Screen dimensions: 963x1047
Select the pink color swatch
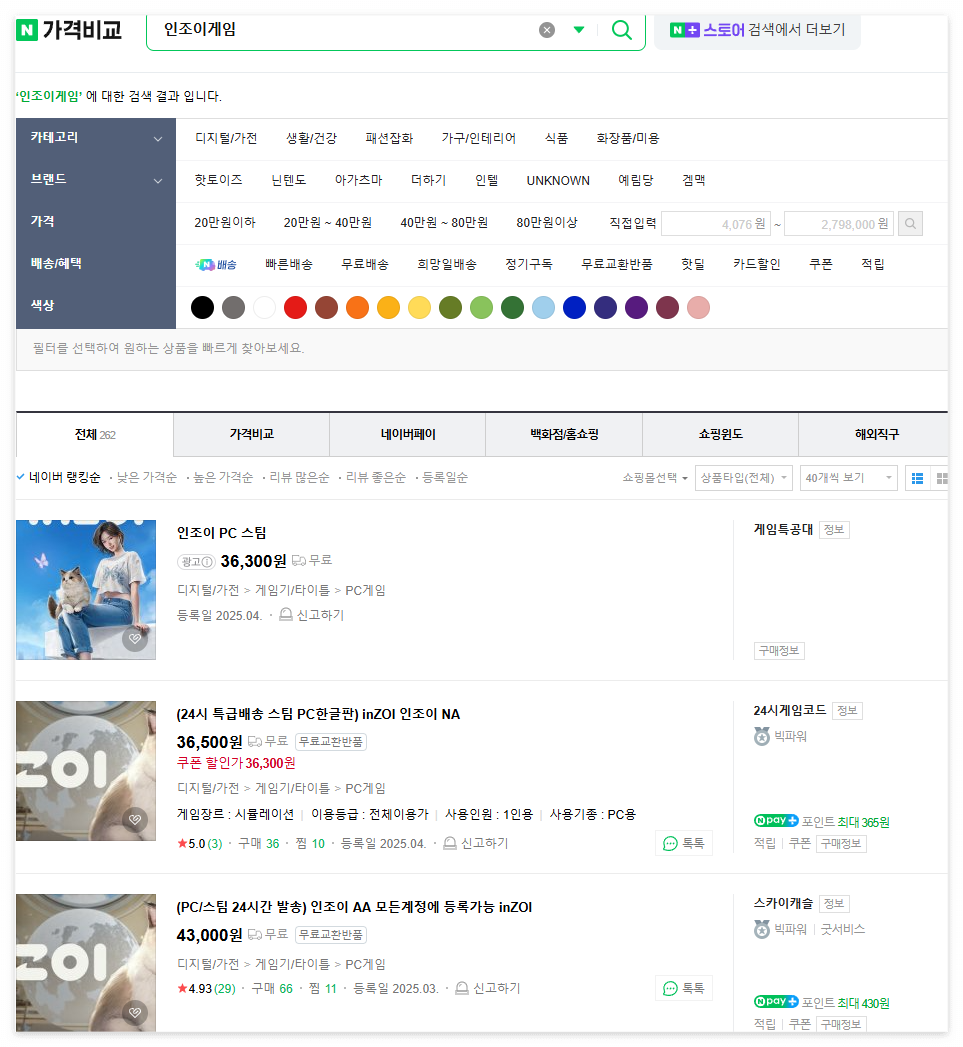(x=699, y=308)
